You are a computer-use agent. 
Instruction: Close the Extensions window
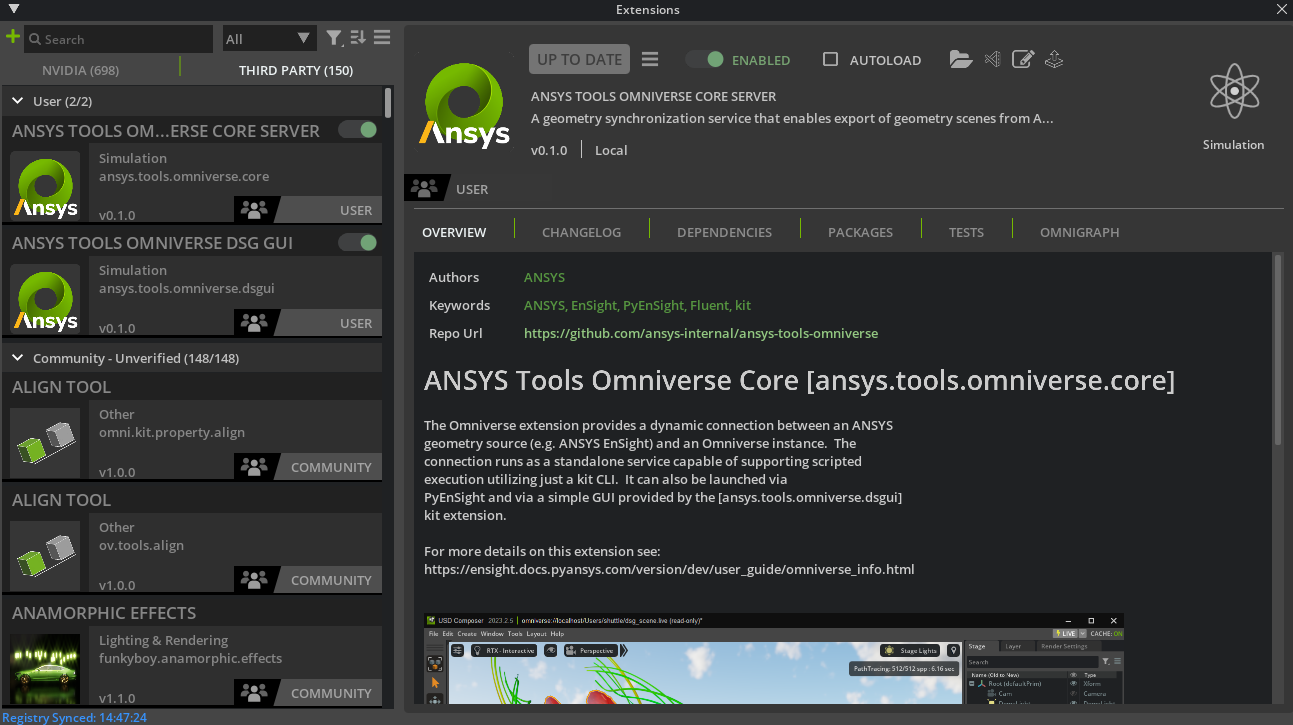tap(1282, 9)
